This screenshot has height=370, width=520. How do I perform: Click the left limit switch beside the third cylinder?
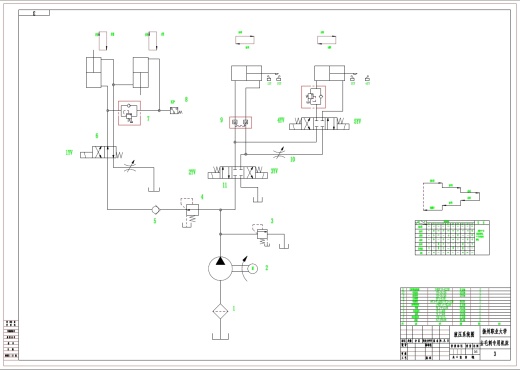pyautogui.click(x=269, y=79)
